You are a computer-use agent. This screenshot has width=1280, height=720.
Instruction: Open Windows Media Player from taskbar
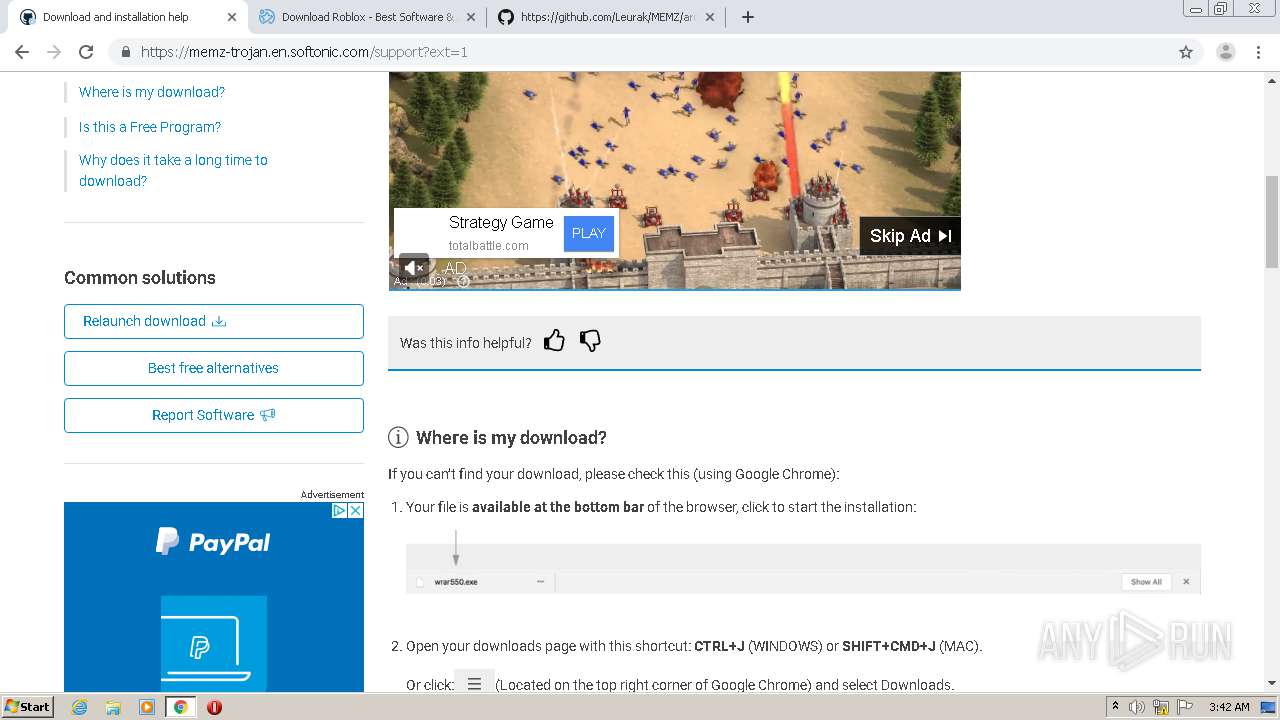147,707
